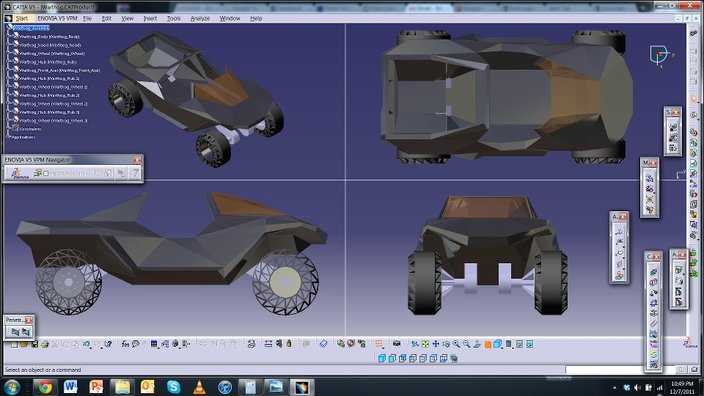Screen dimensions: 704x396
Task: Open the ENOVIA V5 VPM menu
Action: (x=57, y=18)
